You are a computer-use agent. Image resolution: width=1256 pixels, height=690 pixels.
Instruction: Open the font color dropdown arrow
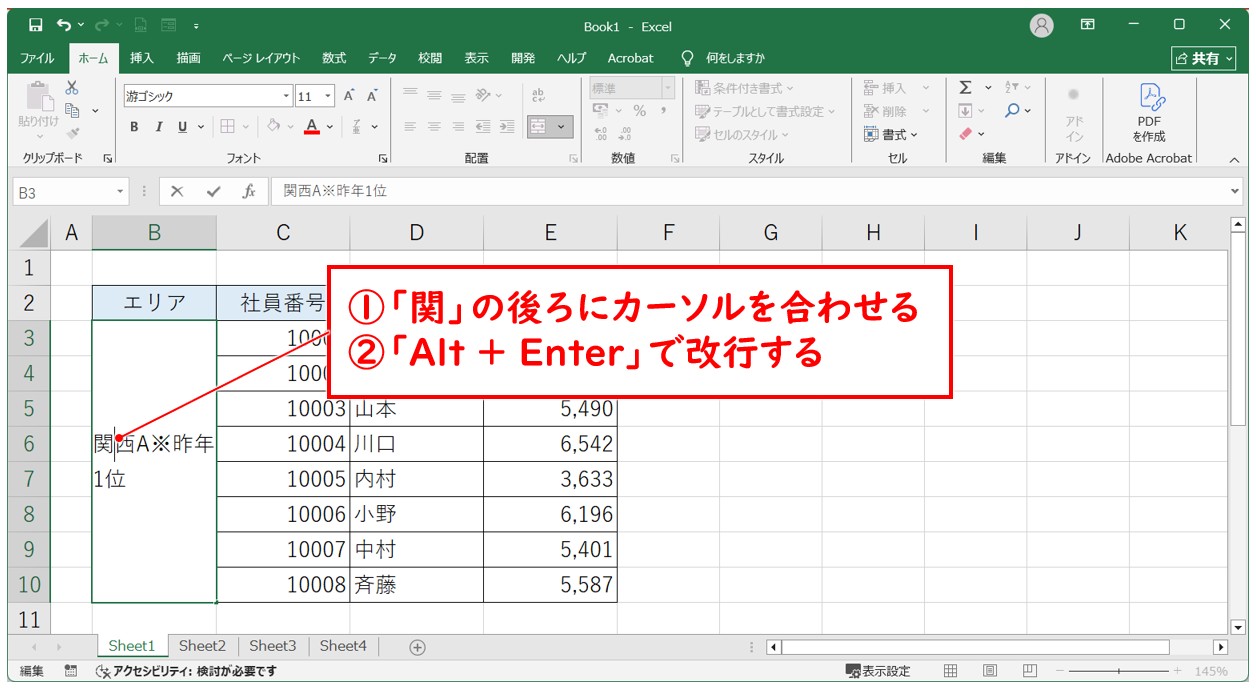(330, 127)
